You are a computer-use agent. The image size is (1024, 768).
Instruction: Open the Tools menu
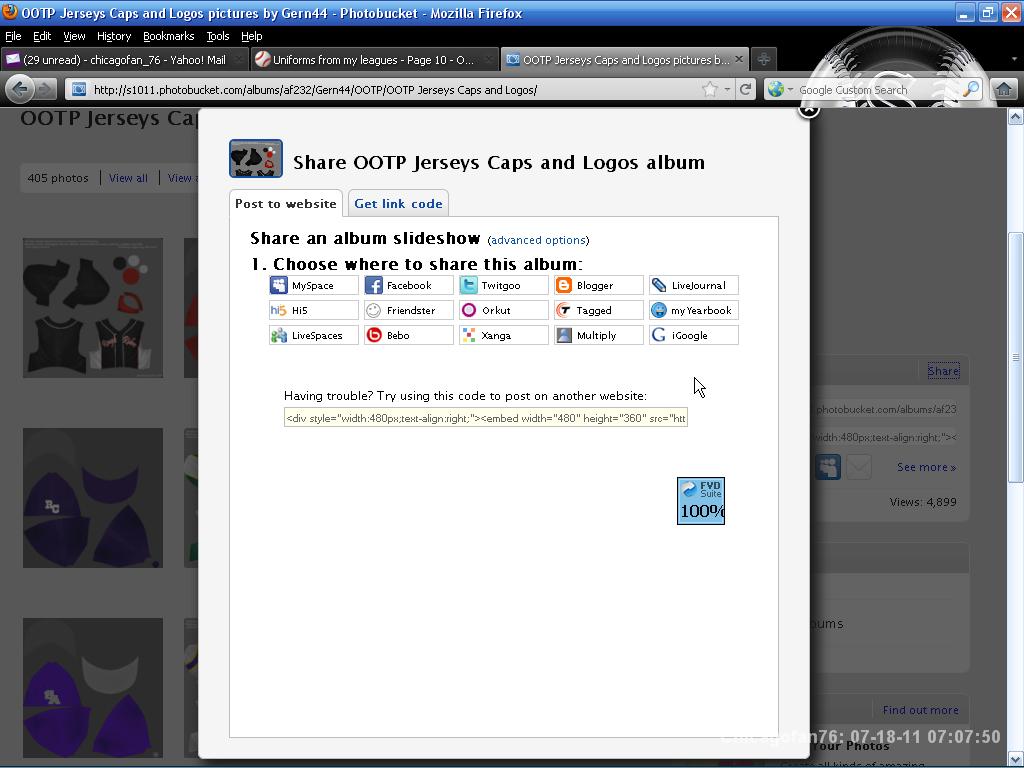click(x=217, y=36)
